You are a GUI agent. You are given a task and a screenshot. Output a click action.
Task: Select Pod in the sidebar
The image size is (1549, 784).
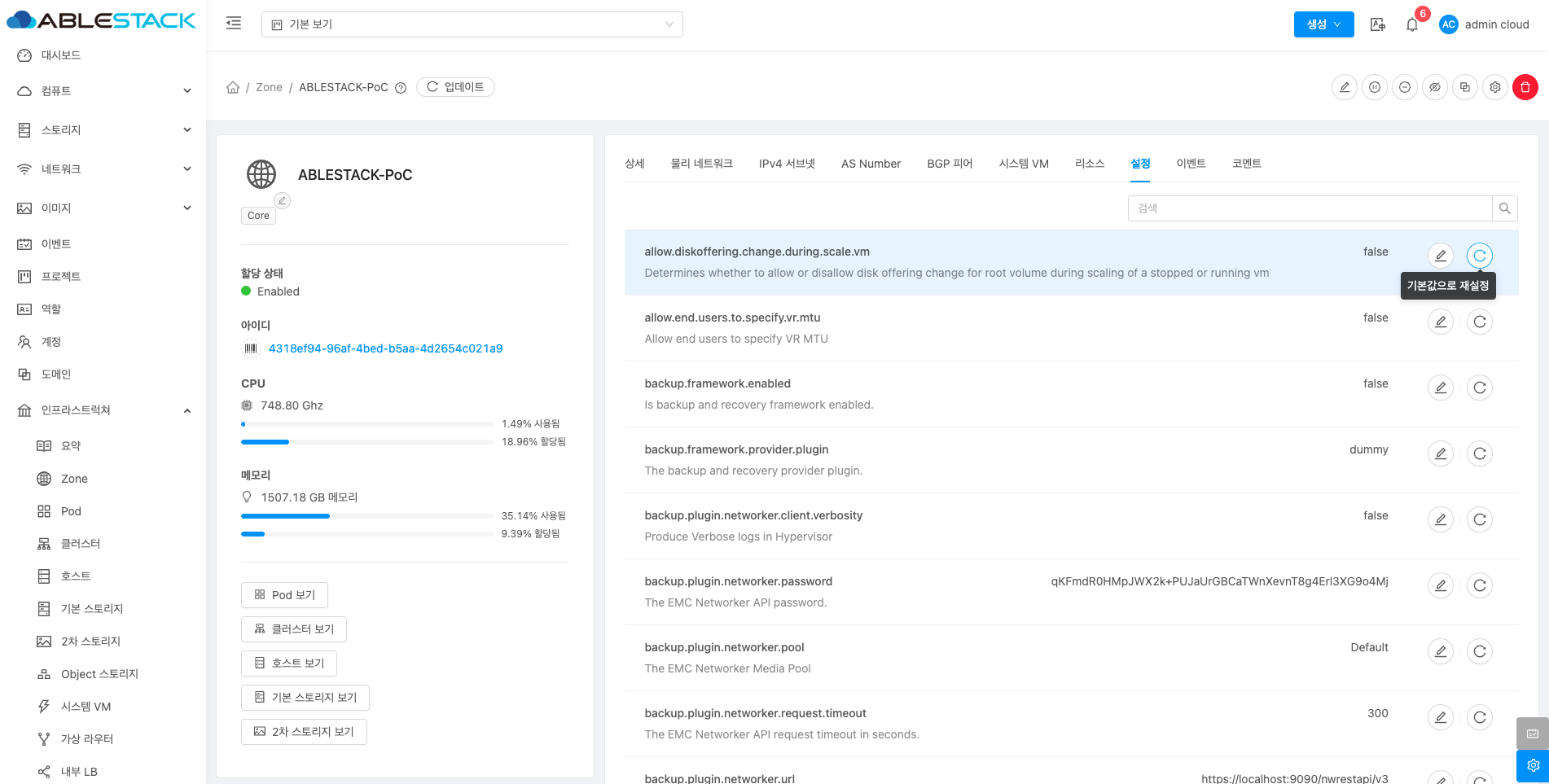pos(71,511)
